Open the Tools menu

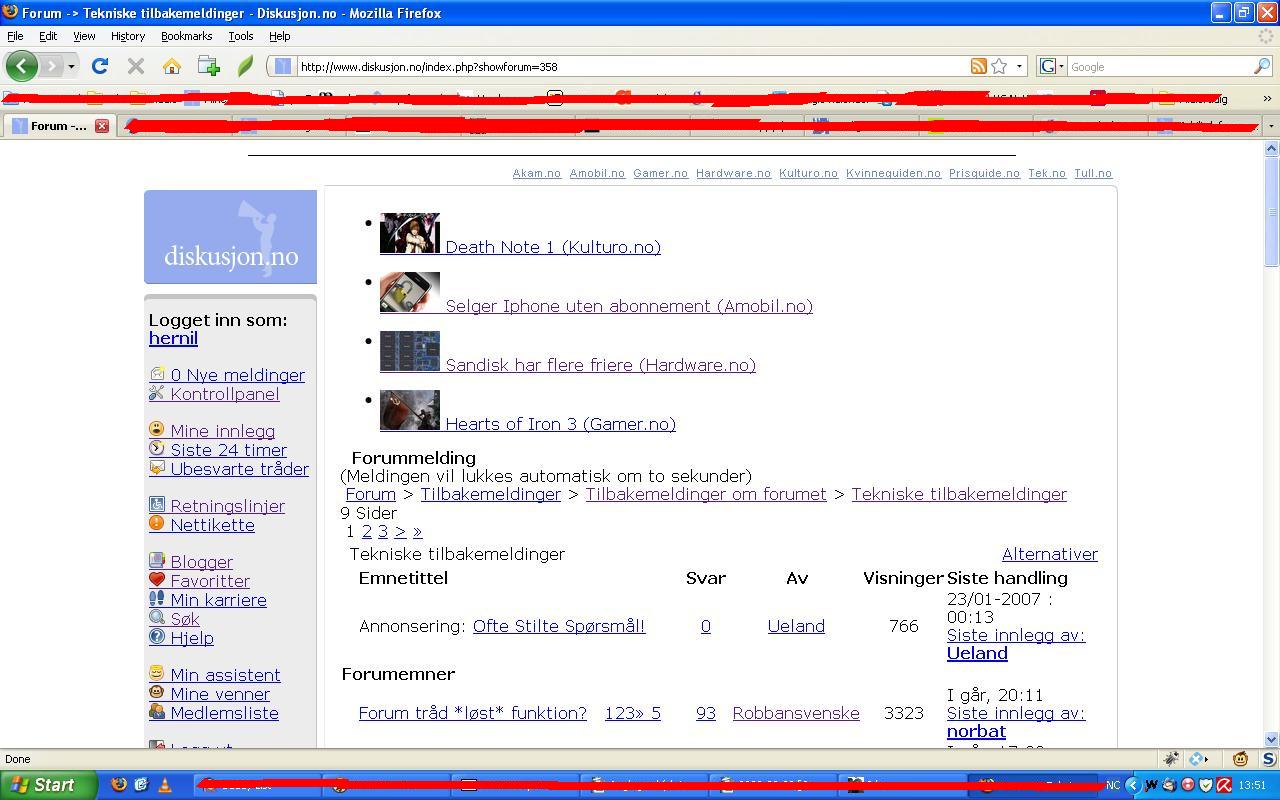point(241,36)
